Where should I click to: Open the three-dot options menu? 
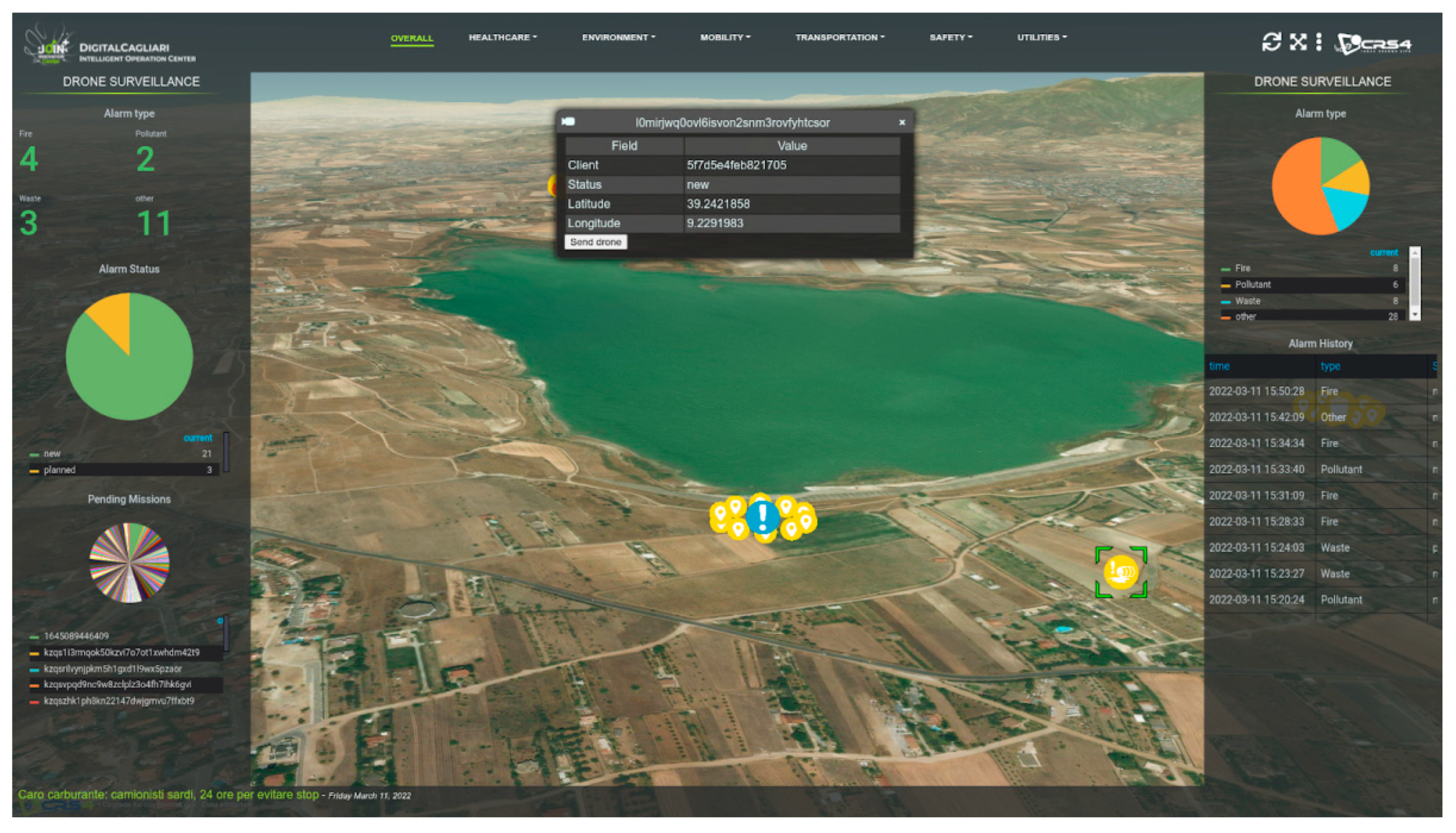pyautogui.click(x=1318, y=42)
